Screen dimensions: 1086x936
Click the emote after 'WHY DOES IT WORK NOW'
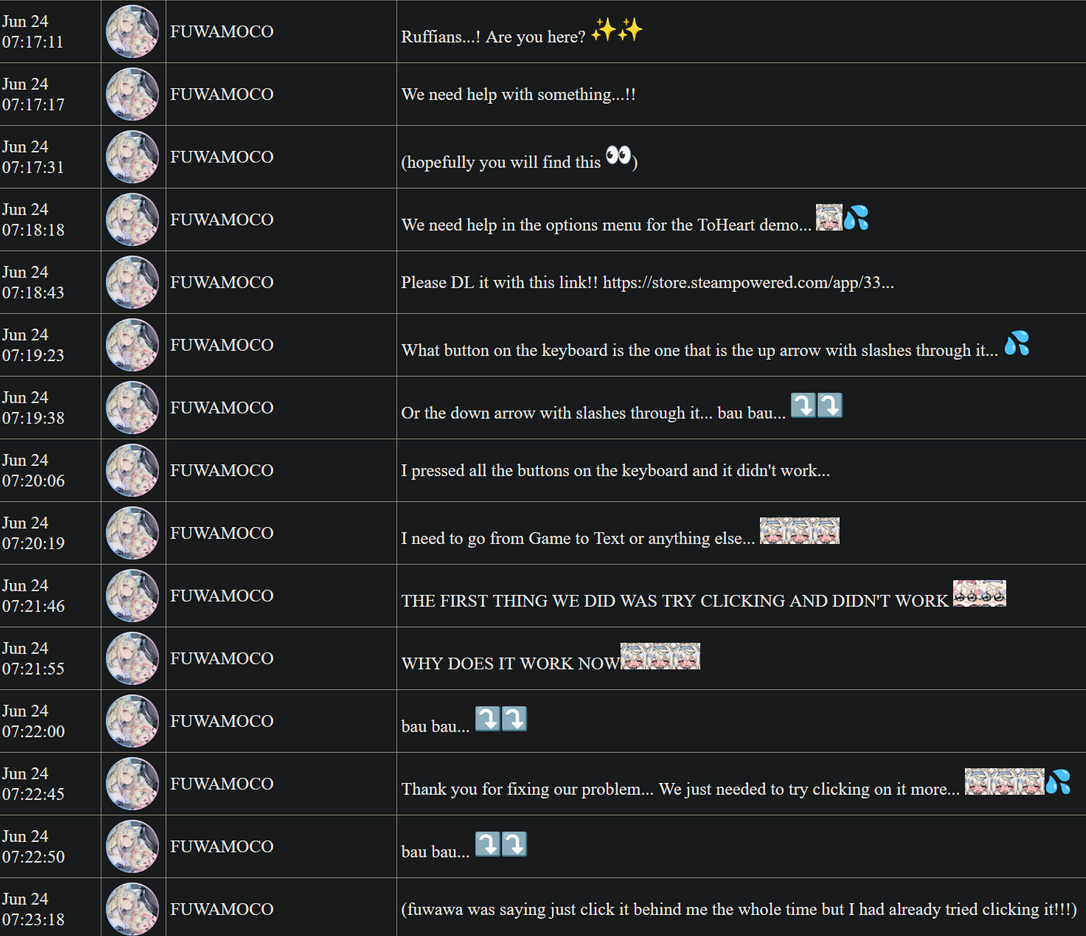click(x=660, y=656)
